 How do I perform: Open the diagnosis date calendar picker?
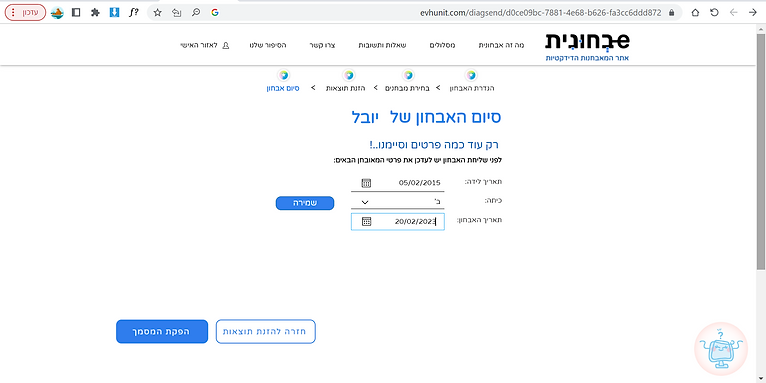pos(367,221)
